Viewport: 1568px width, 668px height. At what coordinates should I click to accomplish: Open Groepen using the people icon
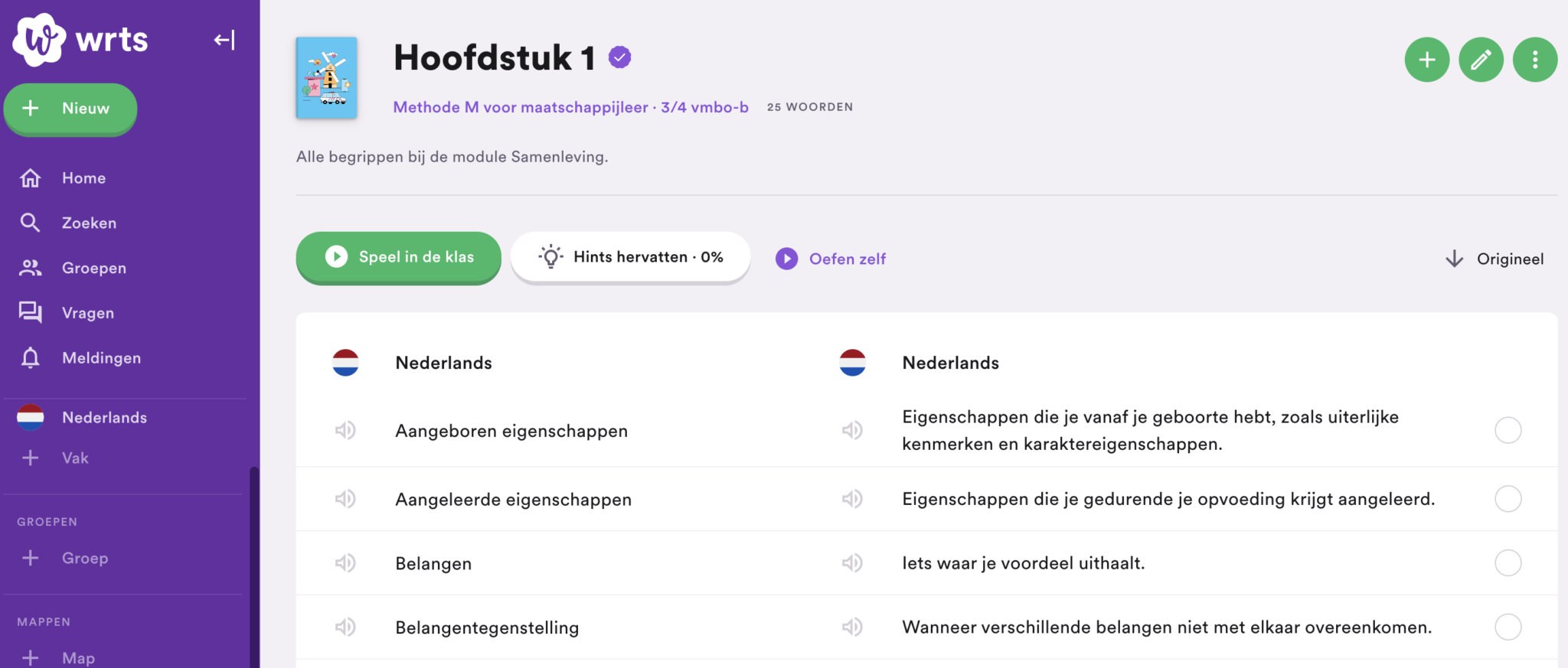pos(31,267)
